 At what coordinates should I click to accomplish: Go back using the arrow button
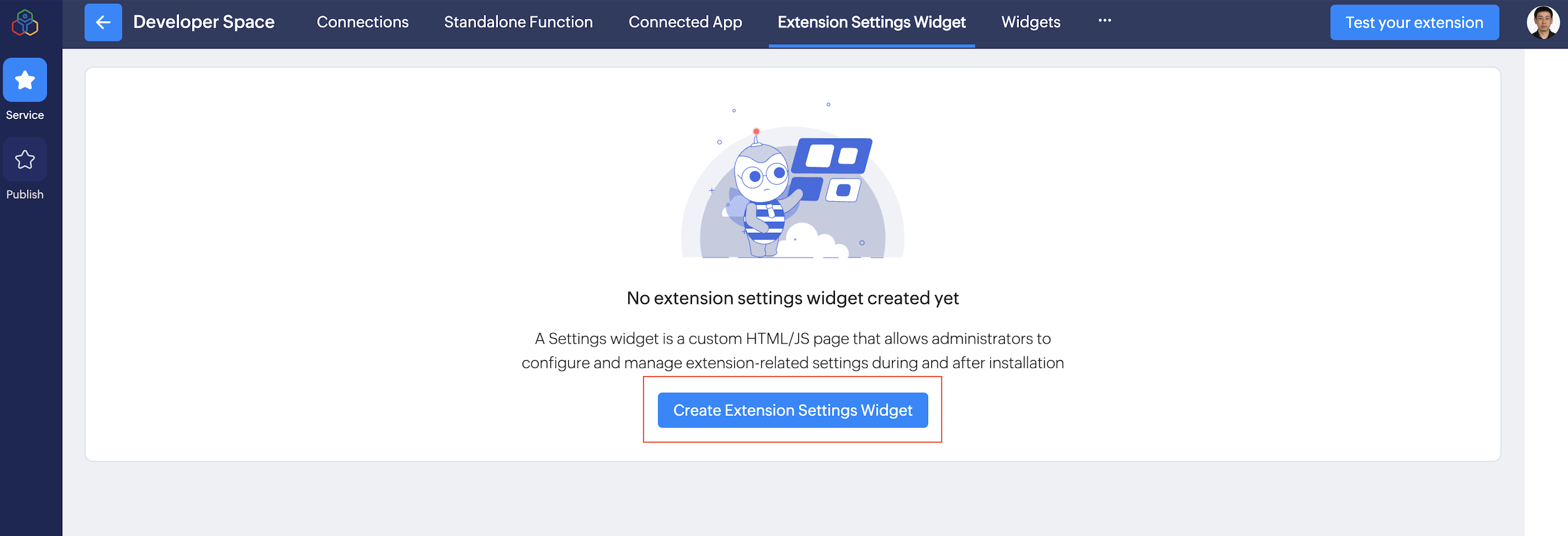coord(103,23)
